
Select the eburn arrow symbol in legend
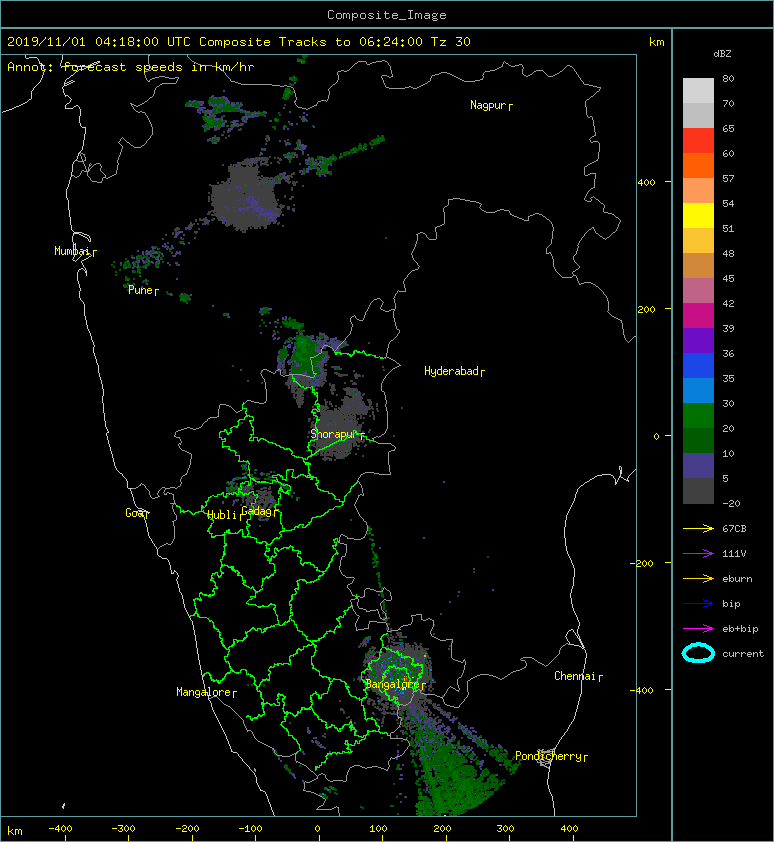click(698, 579)
